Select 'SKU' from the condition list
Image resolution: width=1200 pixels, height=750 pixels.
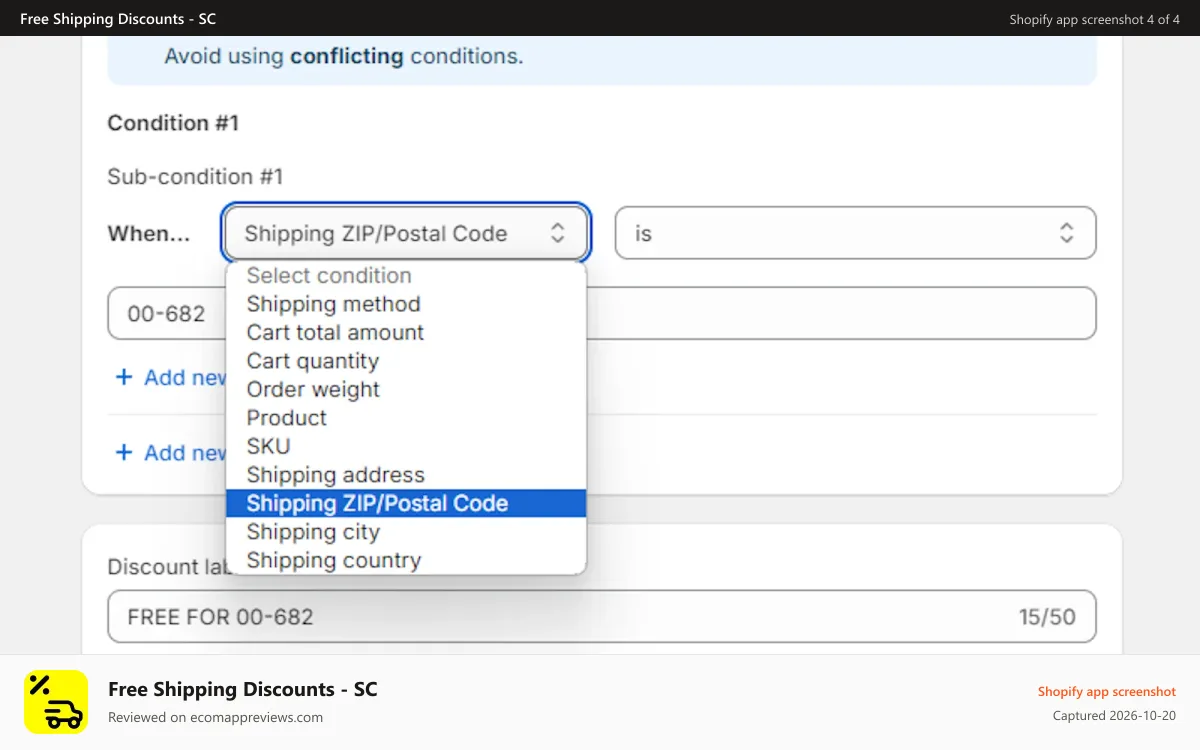pos(406,446)
